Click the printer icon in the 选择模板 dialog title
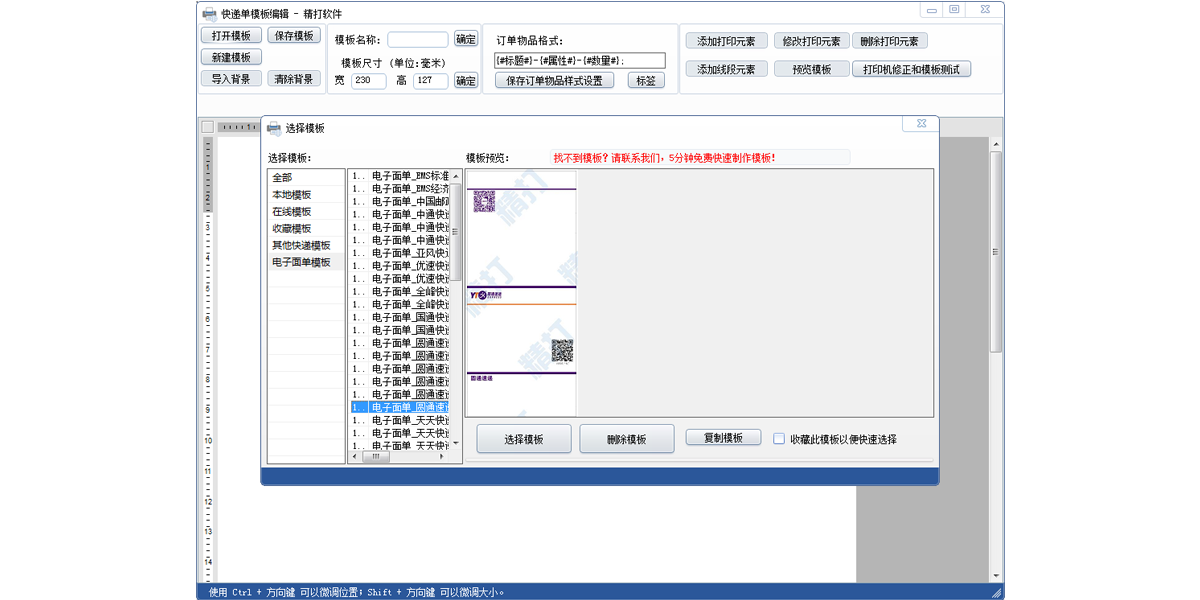1200x600 pixels. (x=274, y=128)
